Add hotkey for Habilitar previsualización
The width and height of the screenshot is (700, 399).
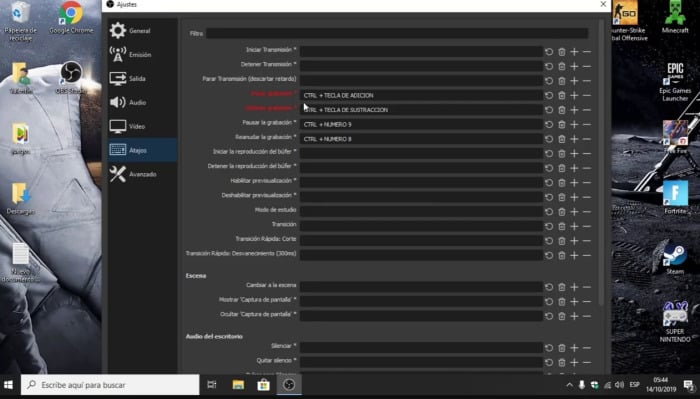point(574,183)
